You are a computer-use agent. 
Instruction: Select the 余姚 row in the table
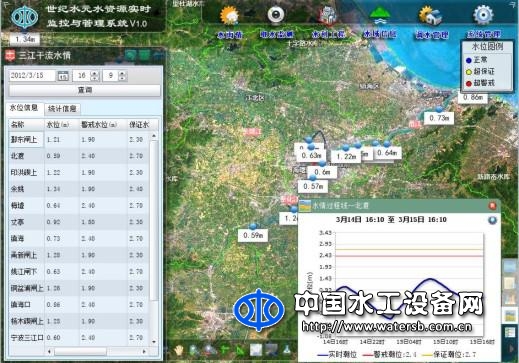[79, 189]
